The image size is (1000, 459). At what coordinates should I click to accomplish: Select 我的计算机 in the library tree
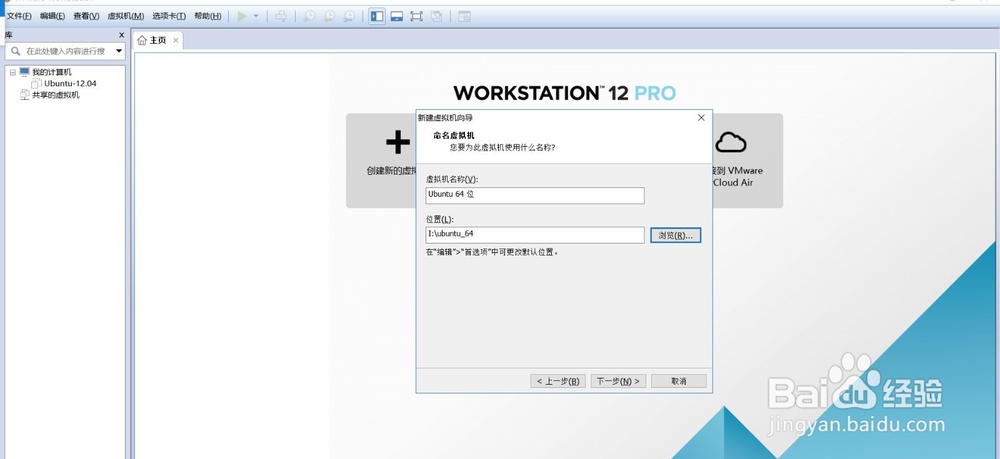coord(52,73)
